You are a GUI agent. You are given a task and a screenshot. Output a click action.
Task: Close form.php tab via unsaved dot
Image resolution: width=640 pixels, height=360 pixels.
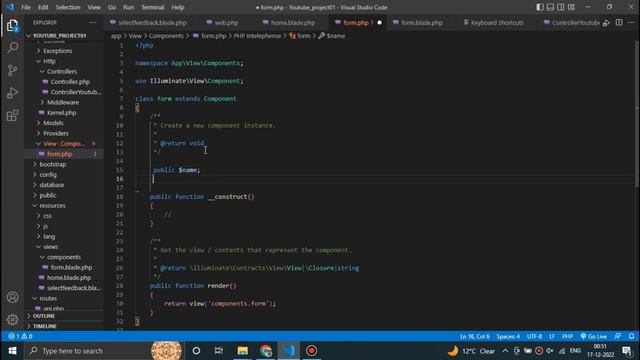pos(380,23)
